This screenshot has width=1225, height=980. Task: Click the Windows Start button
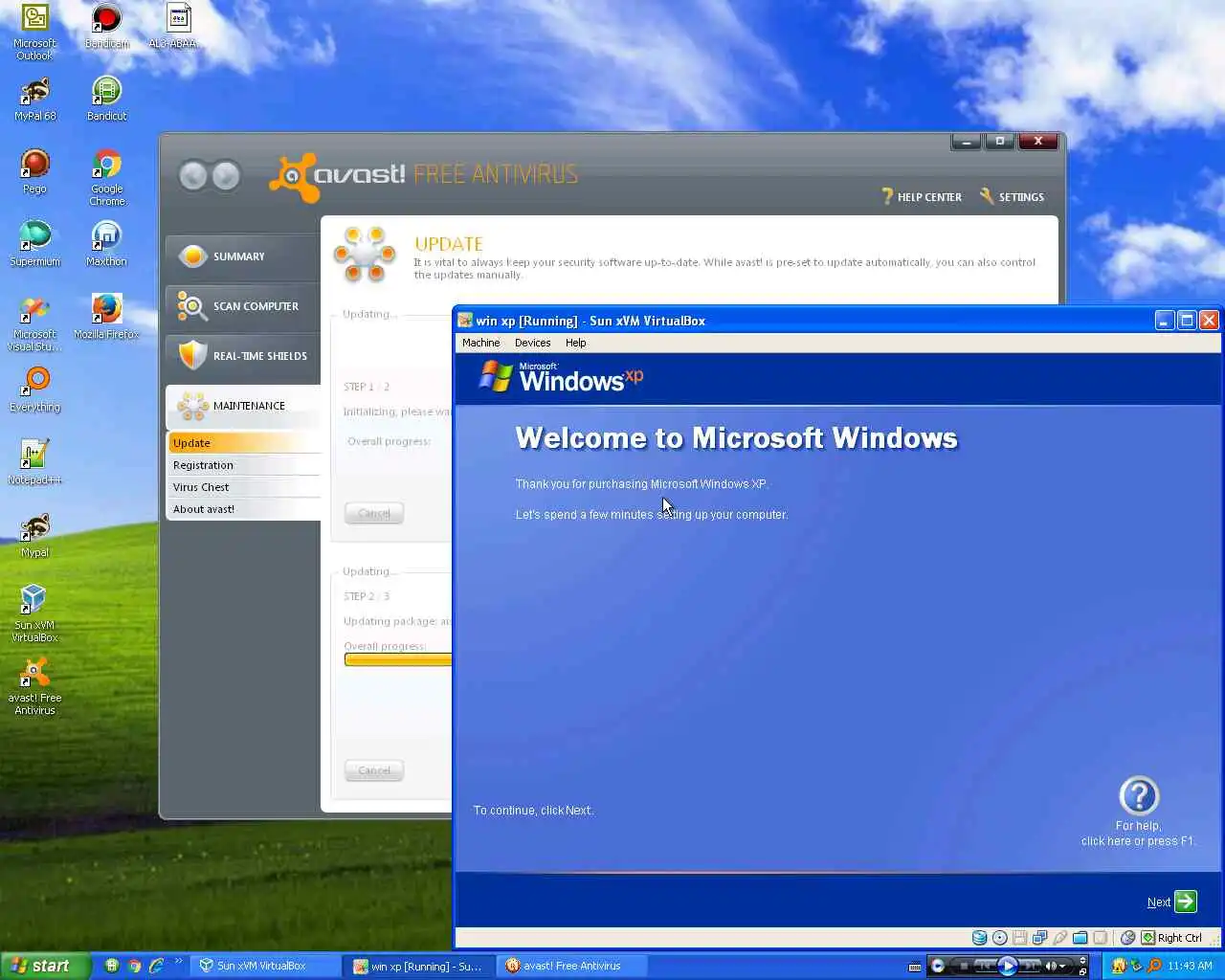click(x=45, y=966)
